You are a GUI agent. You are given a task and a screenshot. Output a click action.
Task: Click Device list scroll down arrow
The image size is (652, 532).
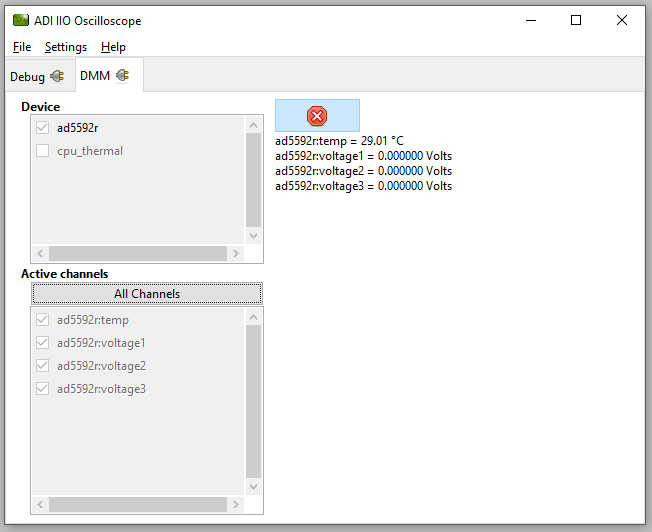253,236
